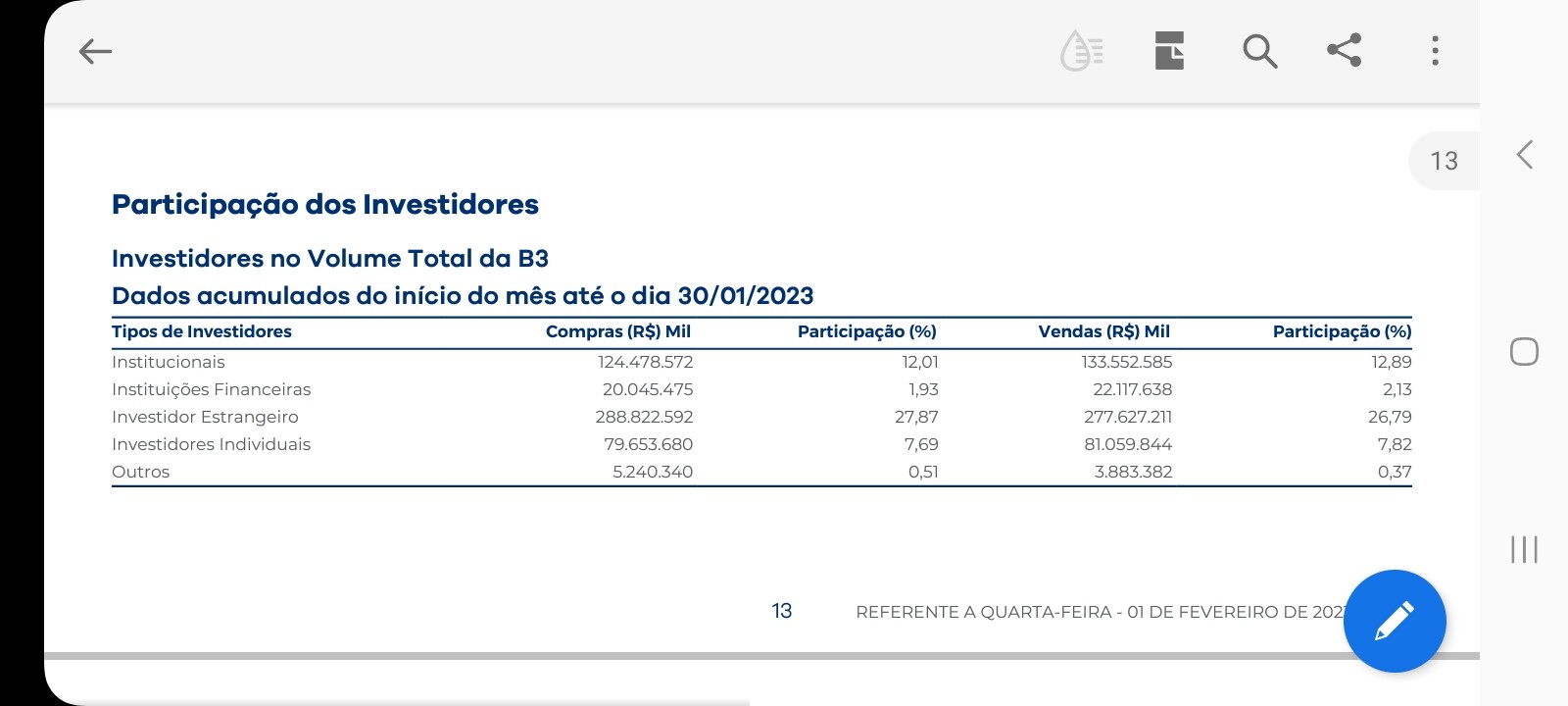Image resolution: width=1568 pixels, height=706 pixels.
Task: Open search with the magnifier icon
Action: pos(1259,51)
